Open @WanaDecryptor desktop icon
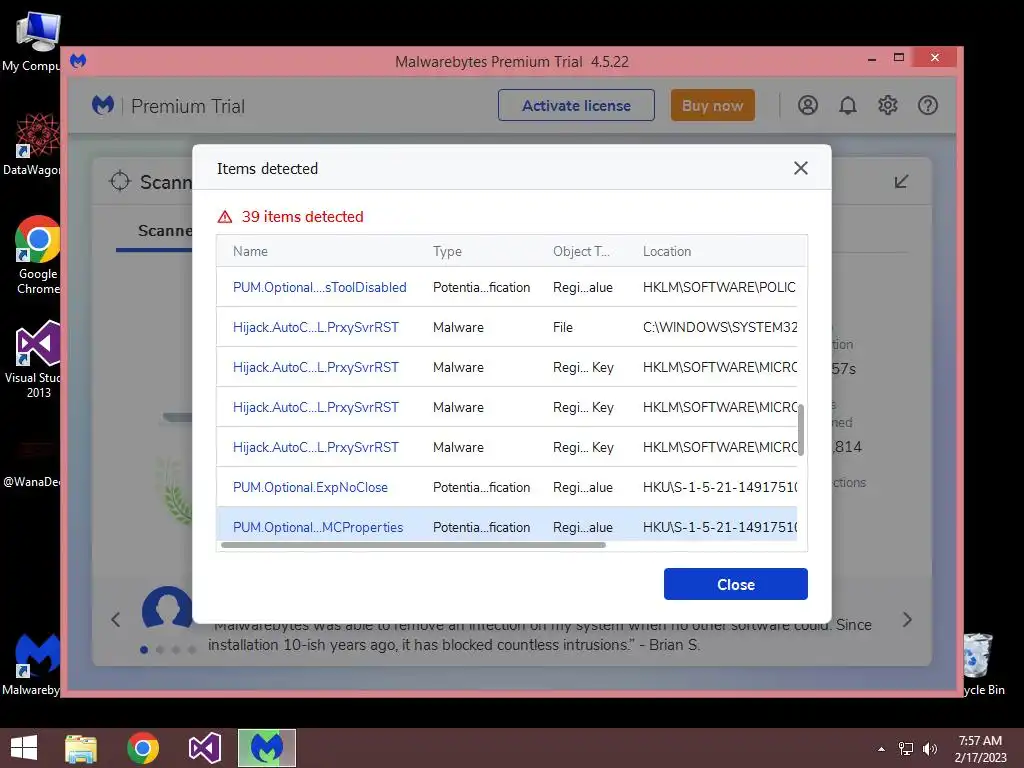The image size is (1024, 768). [31, 463]
